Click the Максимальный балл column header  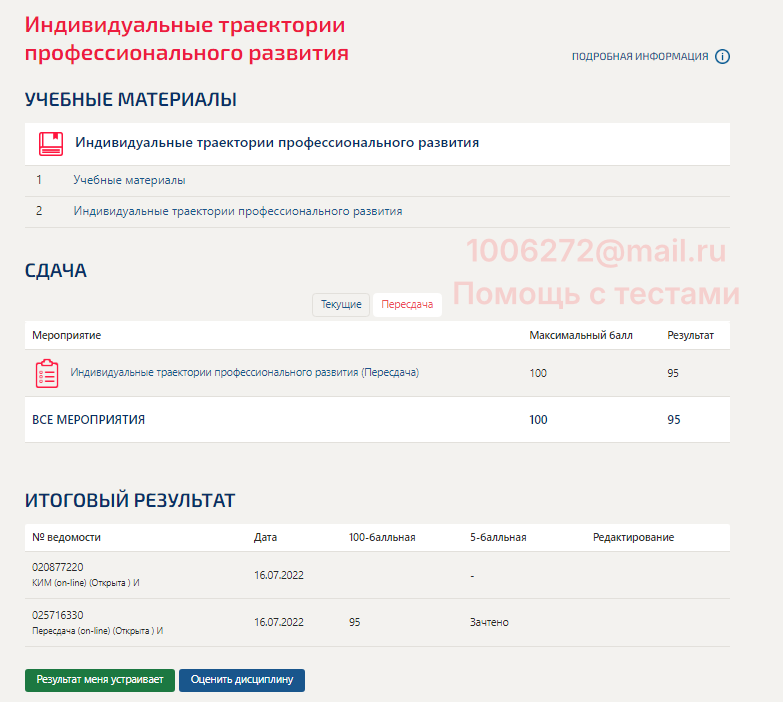[x=580, y=335]
